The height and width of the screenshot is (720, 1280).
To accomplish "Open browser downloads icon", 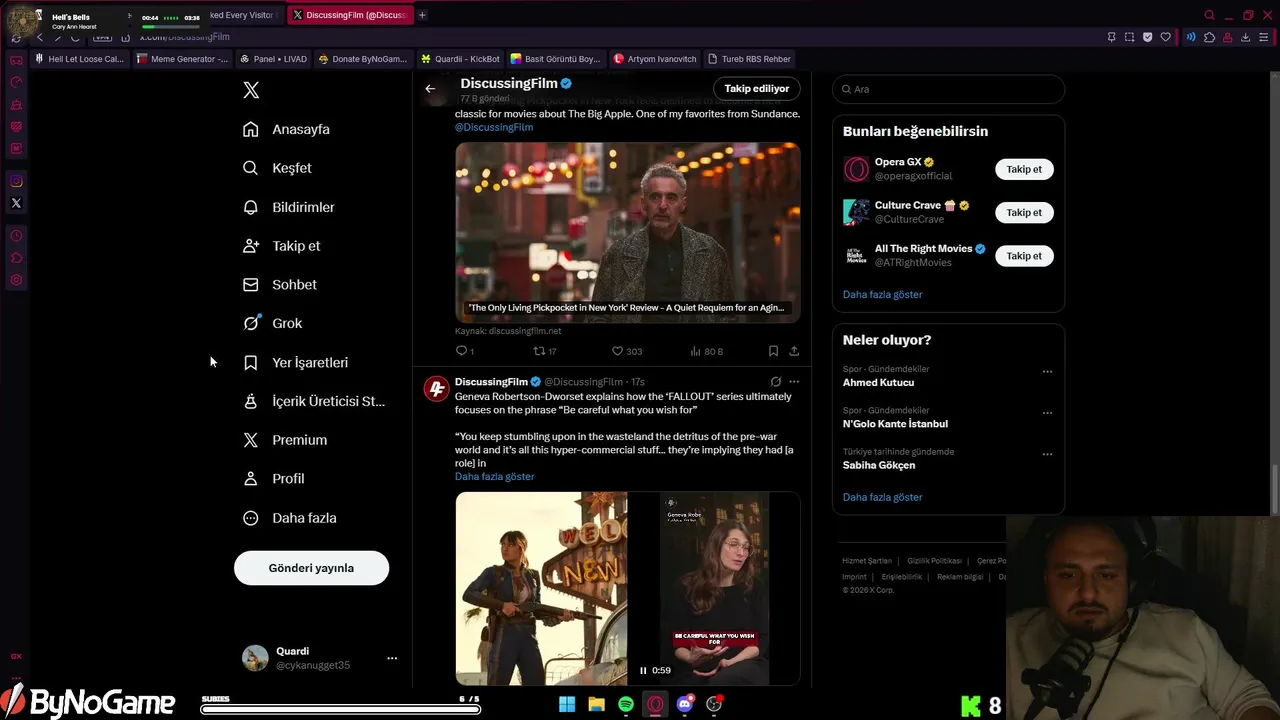I will (1246, 37).
